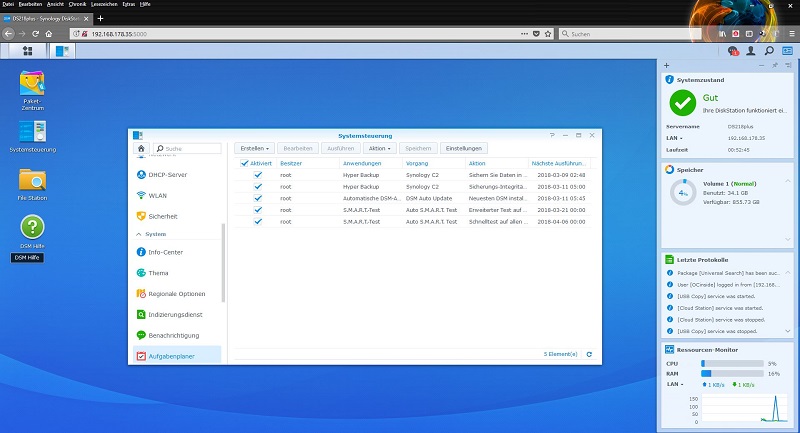Open the user options icon
This screenshot has width=800, height=433.
(x=751, y=50)
